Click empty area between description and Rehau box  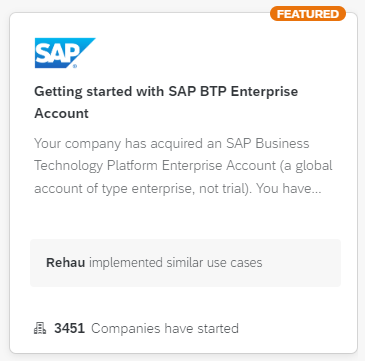coord(185,217)
